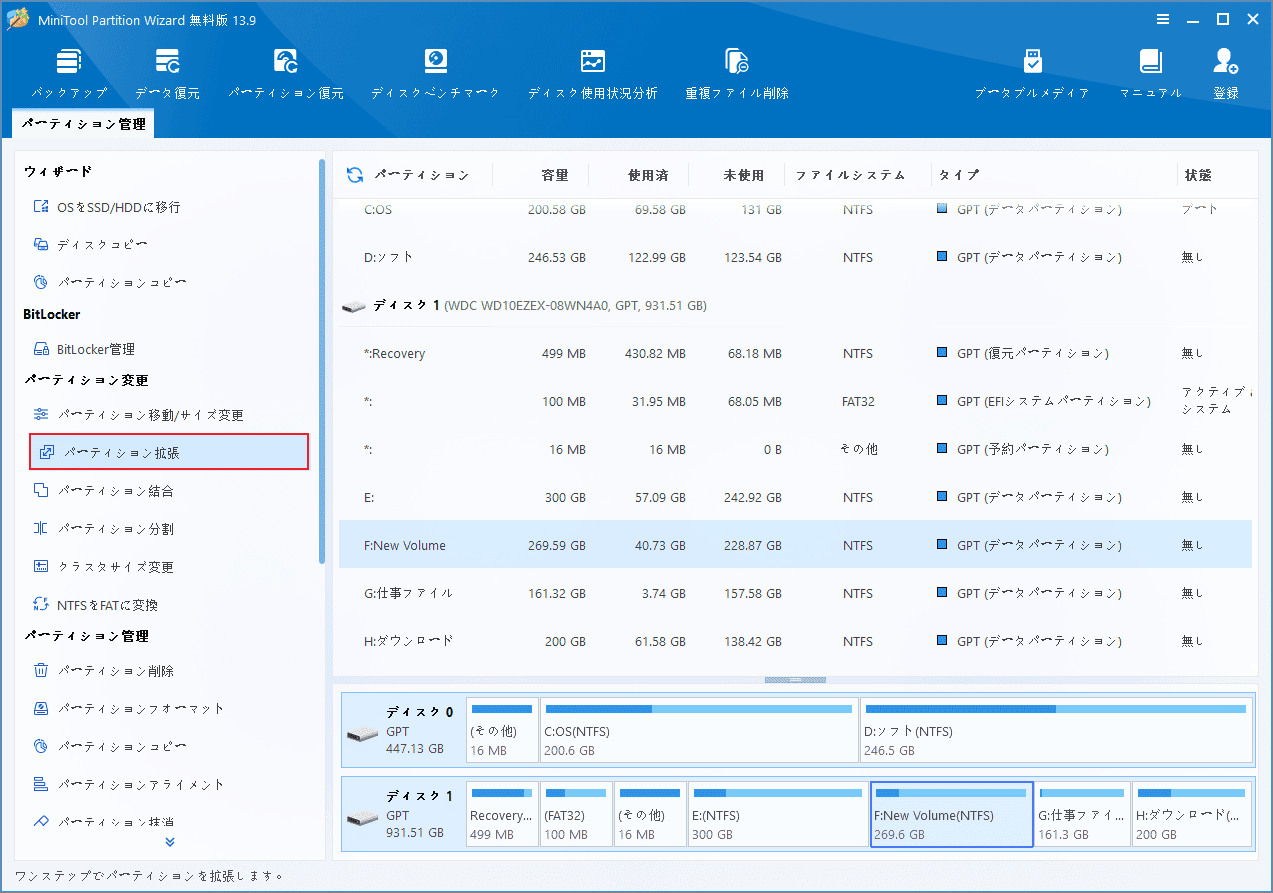The image size is (1273, 893).
Task: Sort by タイプ column header
Action: (x=959, y=175)
